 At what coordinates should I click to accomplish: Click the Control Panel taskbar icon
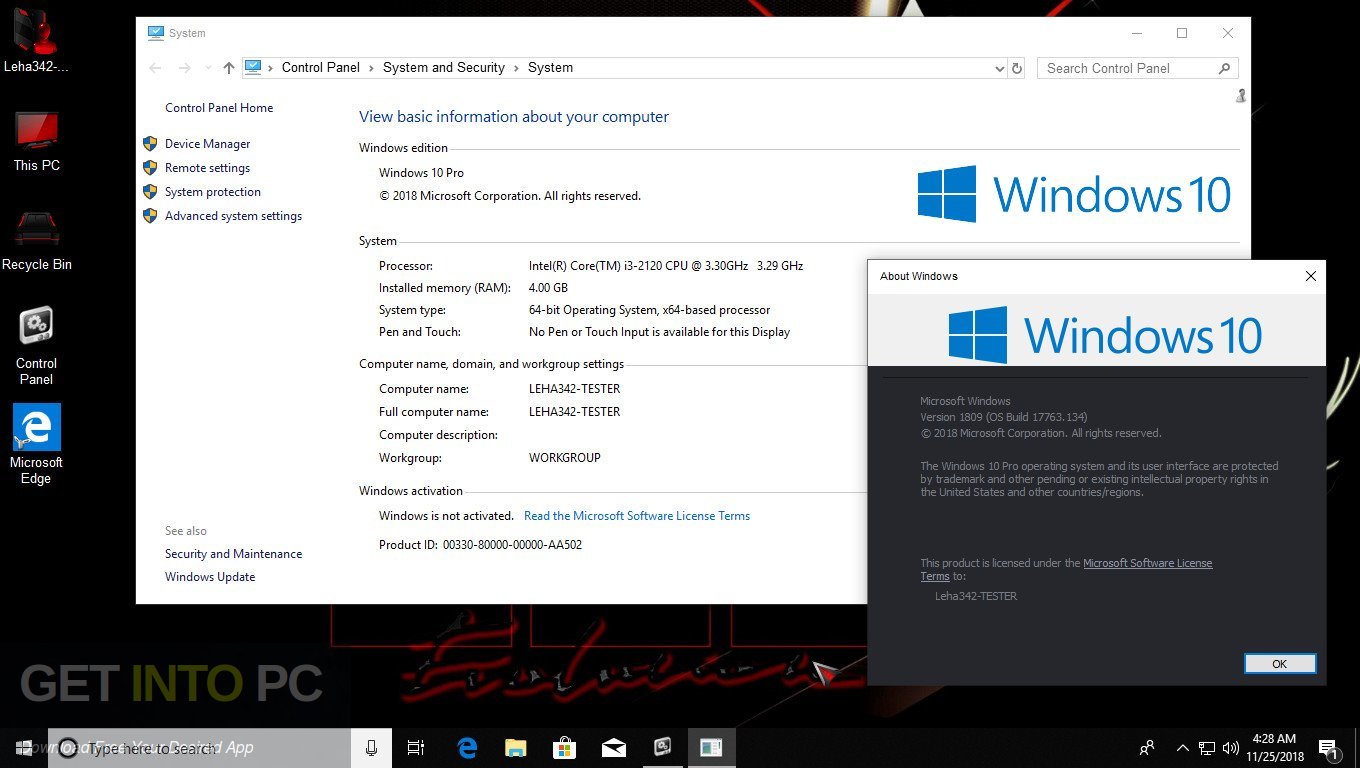[x=662, y=747]
